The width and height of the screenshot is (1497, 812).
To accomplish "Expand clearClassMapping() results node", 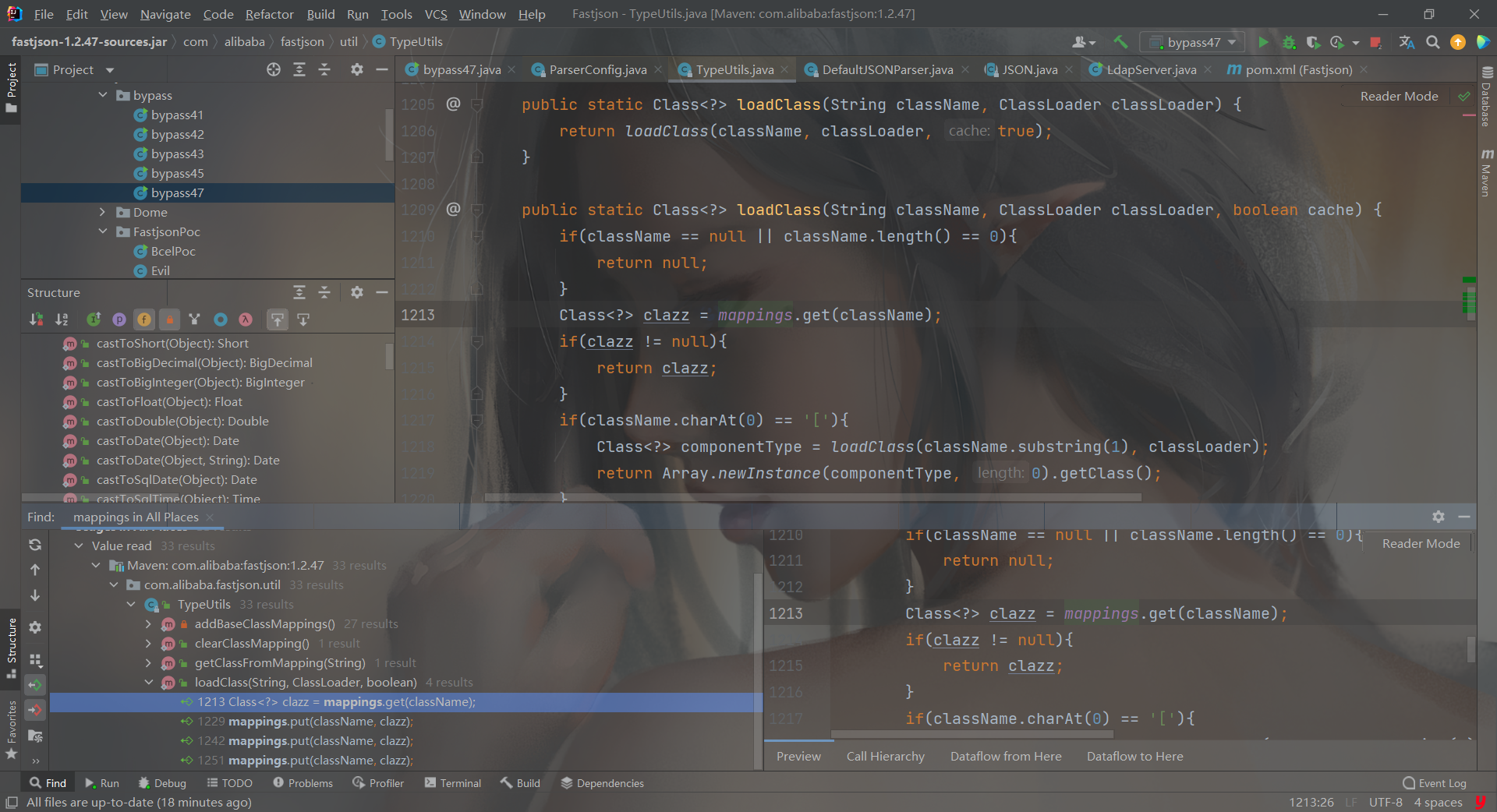I will coord(149,643).
